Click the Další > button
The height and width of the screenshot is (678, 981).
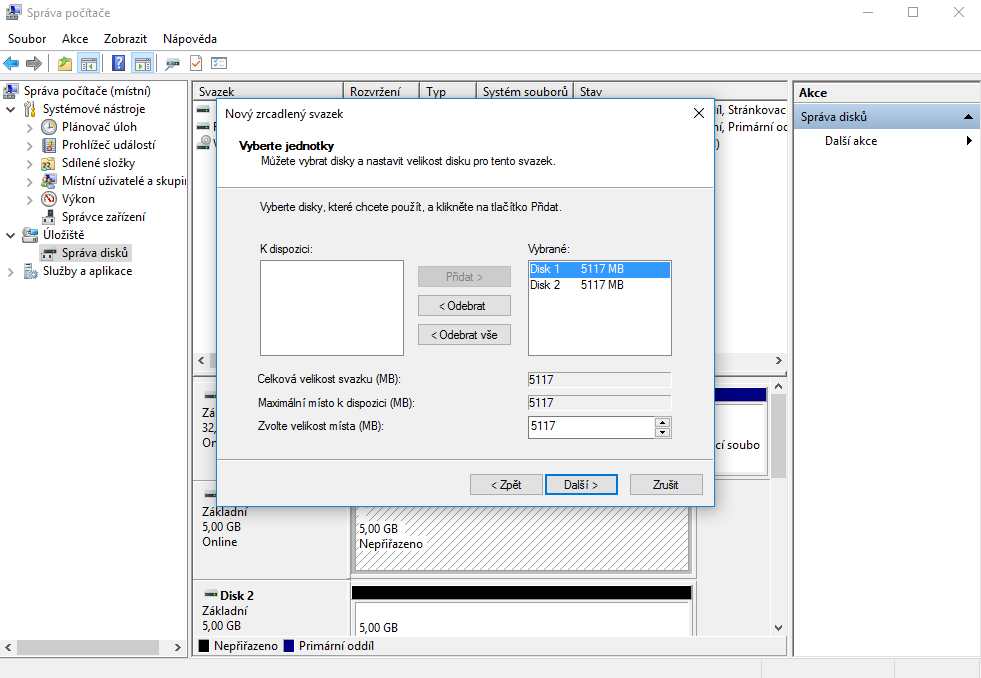pyautogui.click(x=581, y=484)
